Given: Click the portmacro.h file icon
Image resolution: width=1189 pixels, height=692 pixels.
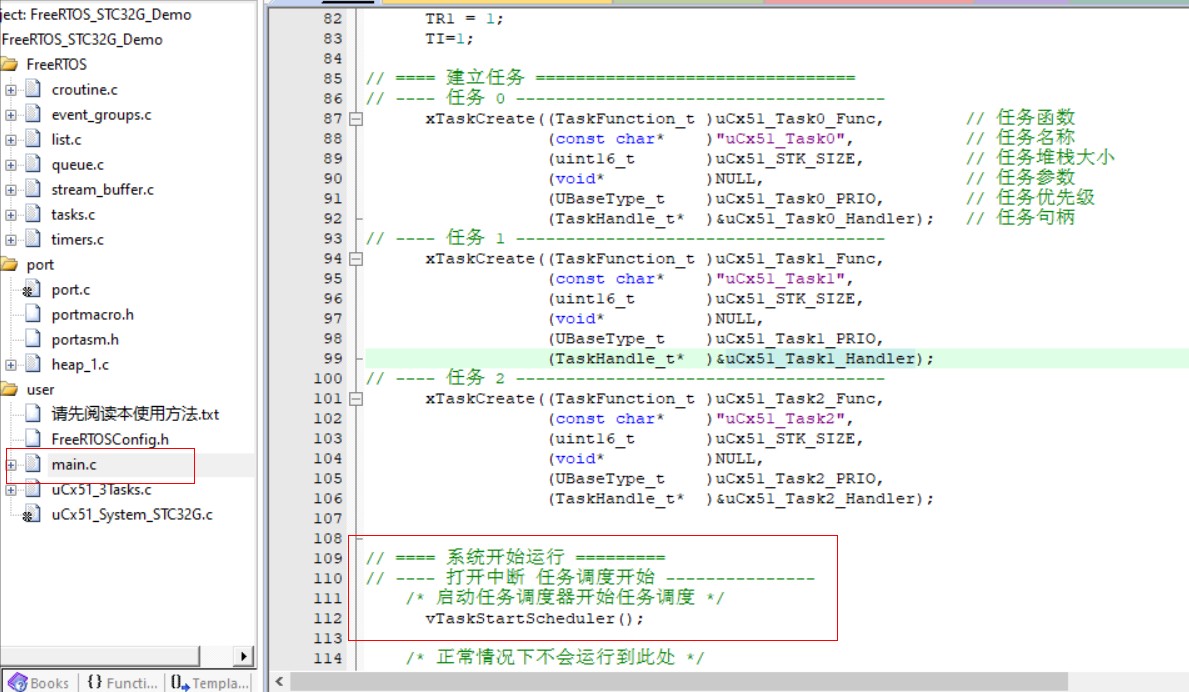Looking at the screenshot, I should click(33, 315).
